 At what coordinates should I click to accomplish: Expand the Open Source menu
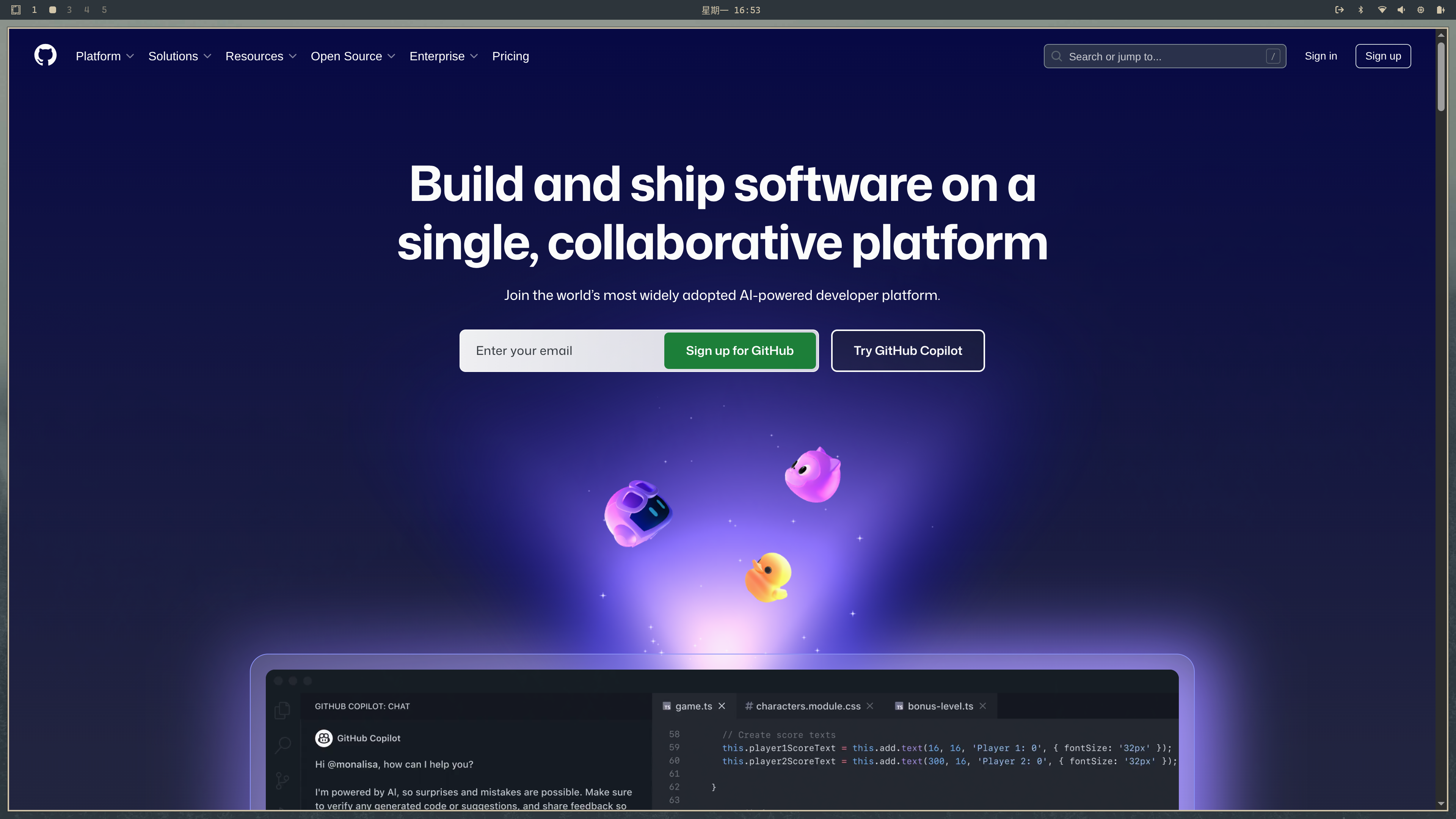pos(353,56)
